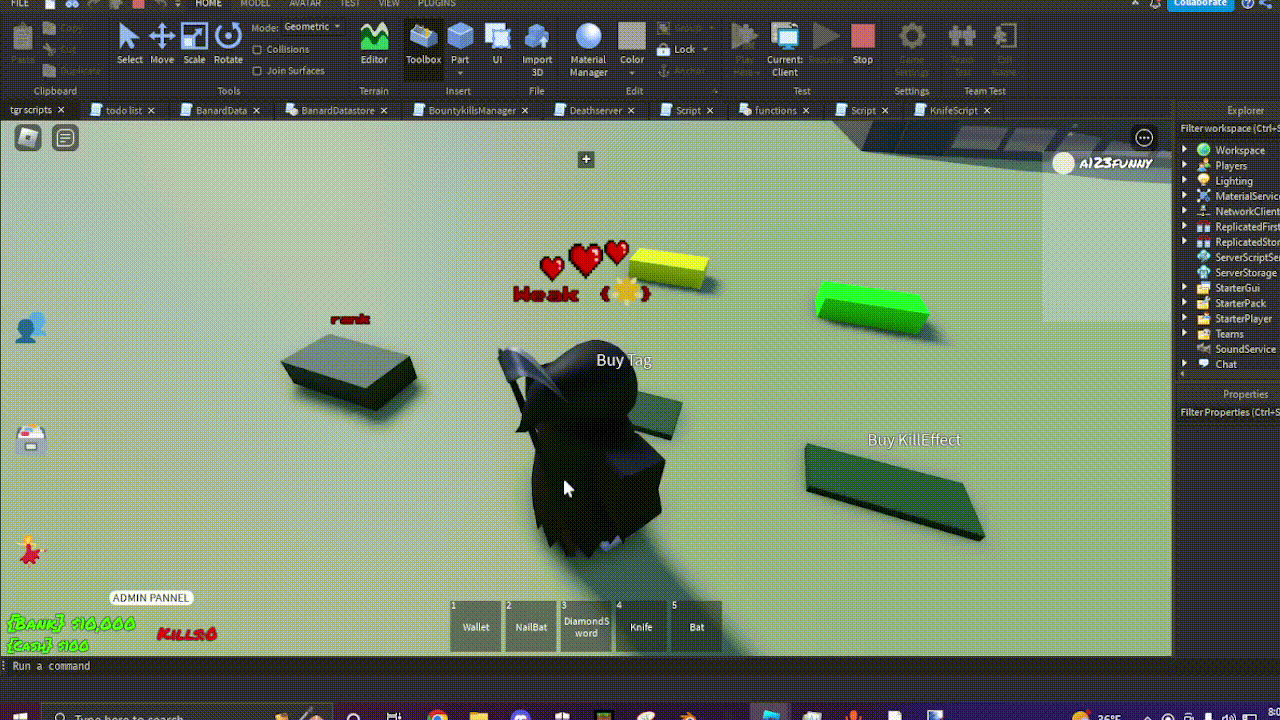1280x720 pixels.
Task: Click the plus icon above the yellow block
Action: point(586,159)
